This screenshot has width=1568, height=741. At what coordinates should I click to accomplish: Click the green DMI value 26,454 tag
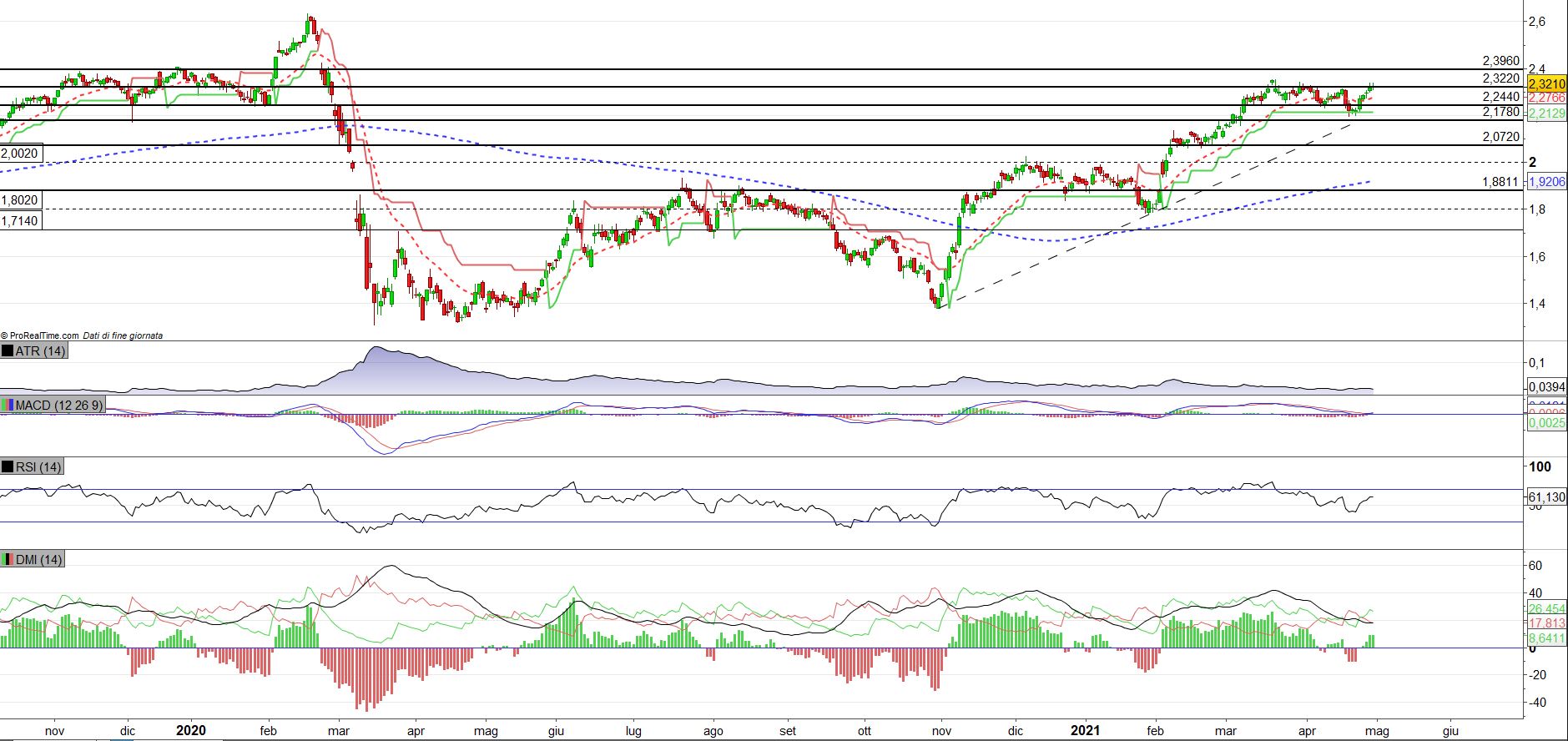[1546, 609]
